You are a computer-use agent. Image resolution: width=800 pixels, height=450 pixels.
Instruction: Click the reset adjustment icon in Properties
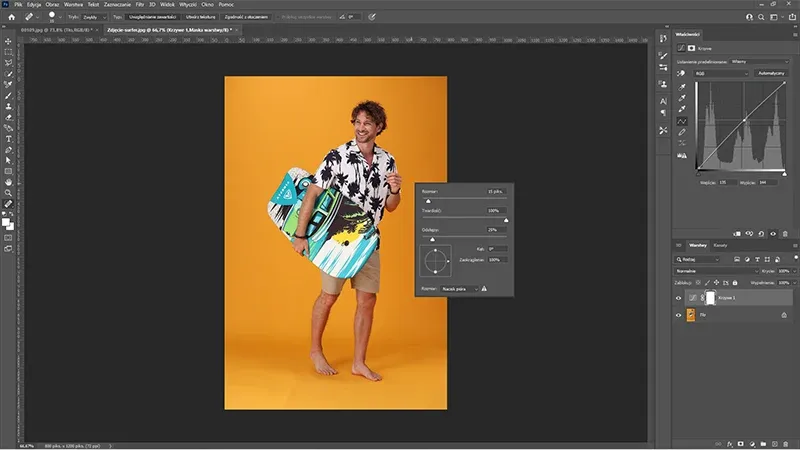click(x=761, y=234)
